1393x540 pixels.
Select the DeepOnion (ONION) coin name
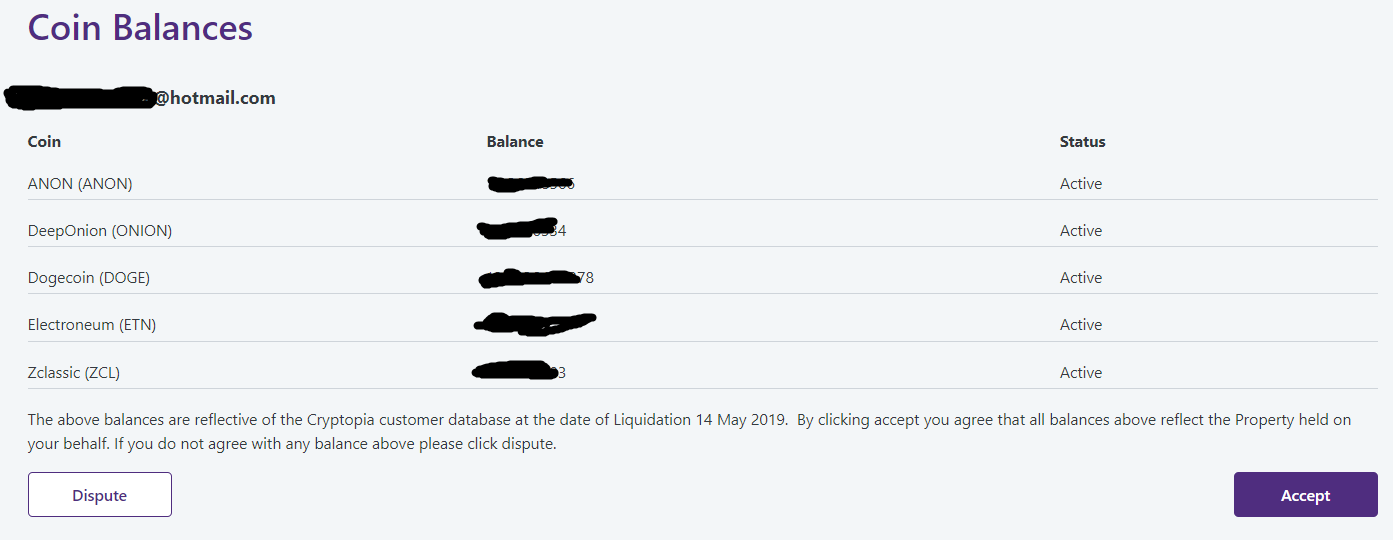100,231
